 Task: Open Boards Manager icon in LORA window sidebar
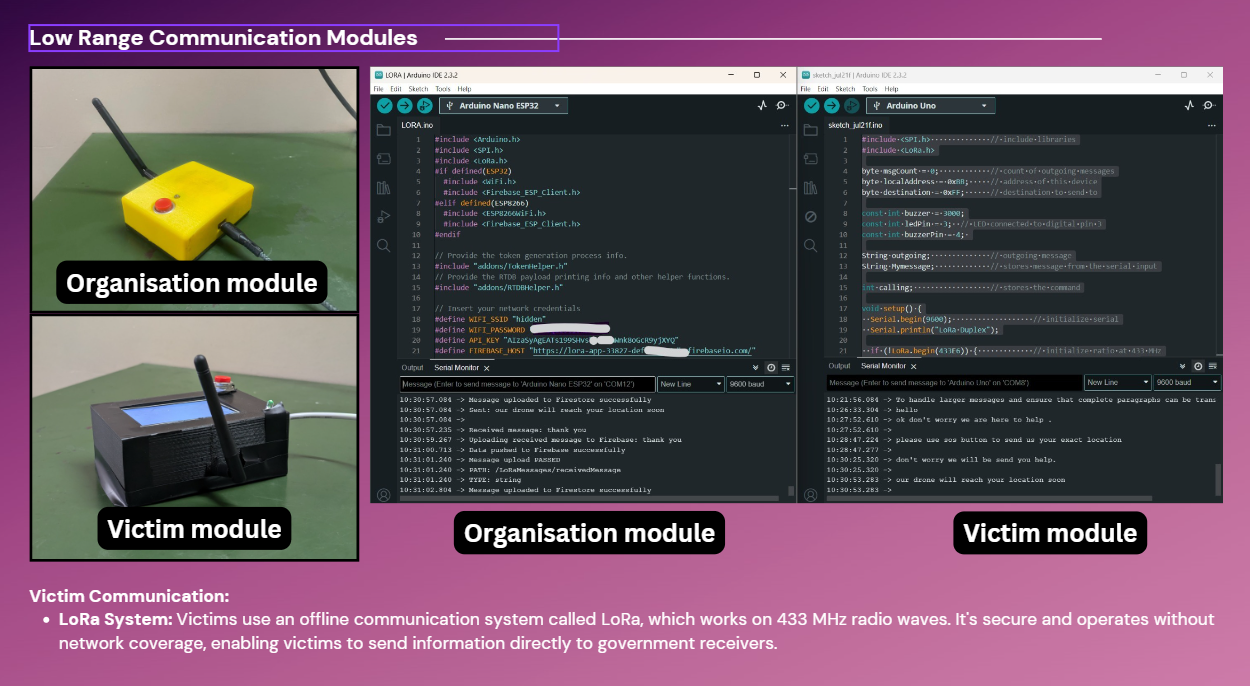[x=383, y=159]
